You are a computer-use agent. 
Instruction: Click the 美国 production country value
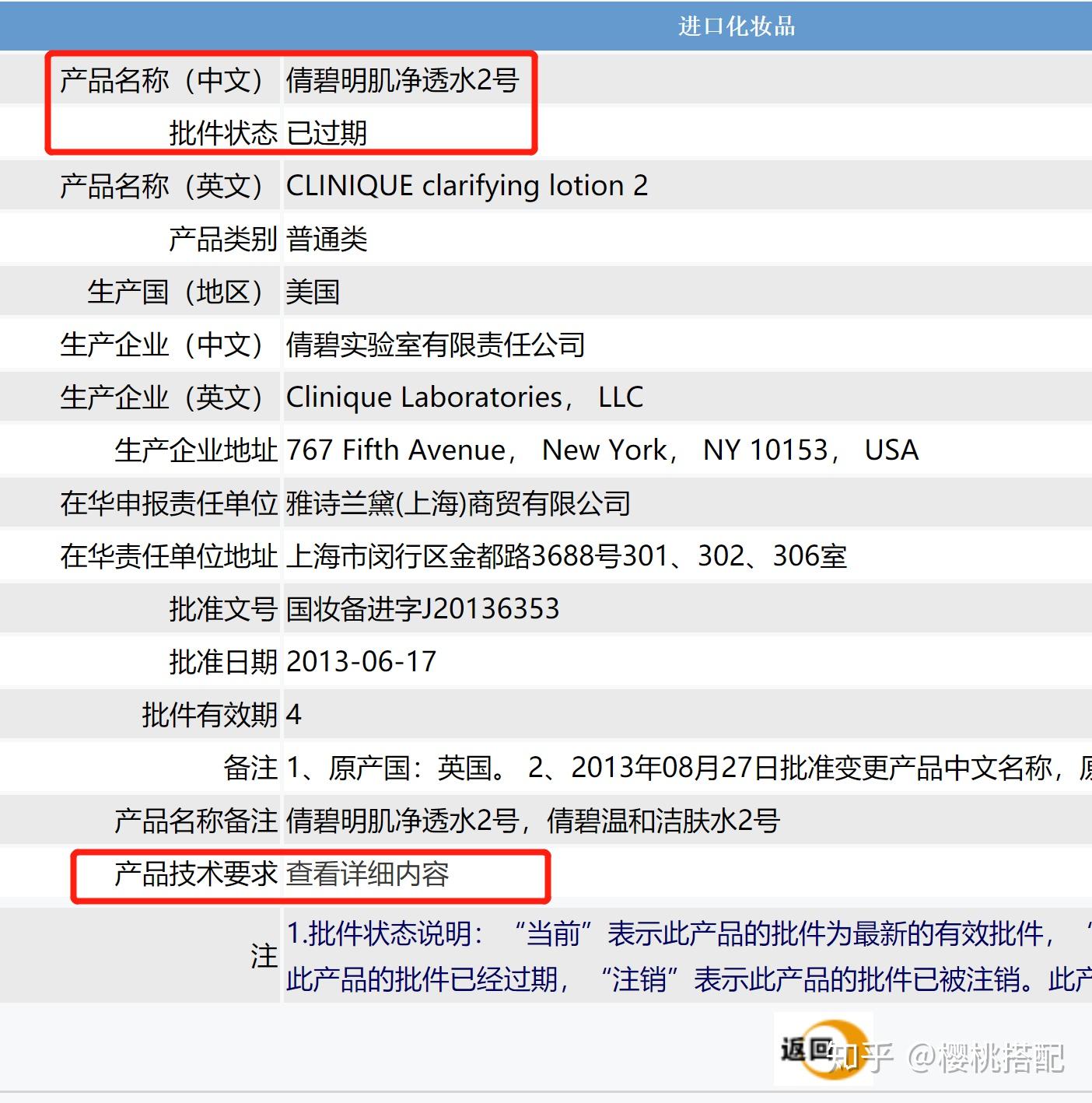[313, 292]
